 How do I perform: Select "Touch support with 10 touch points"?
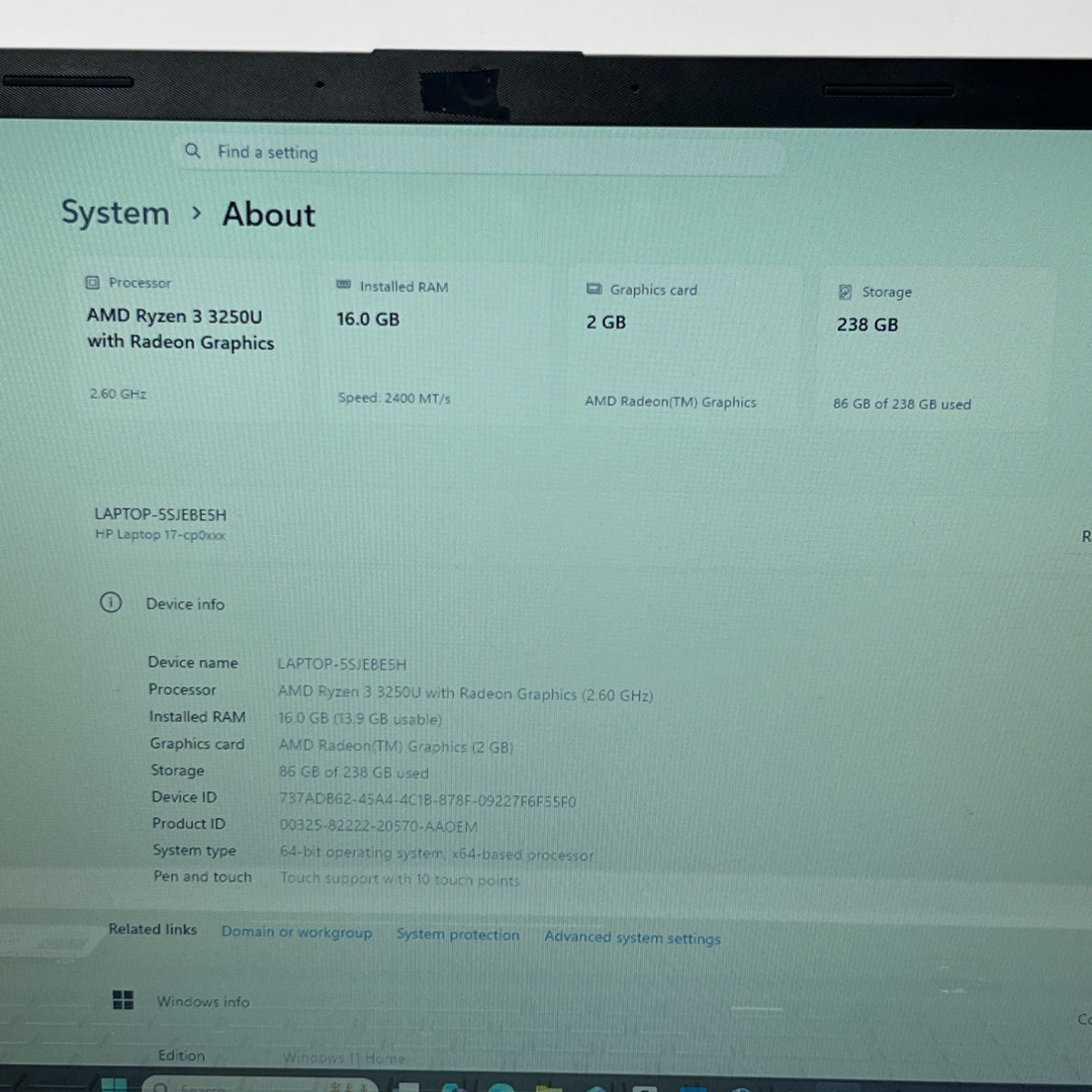[399, 879]
